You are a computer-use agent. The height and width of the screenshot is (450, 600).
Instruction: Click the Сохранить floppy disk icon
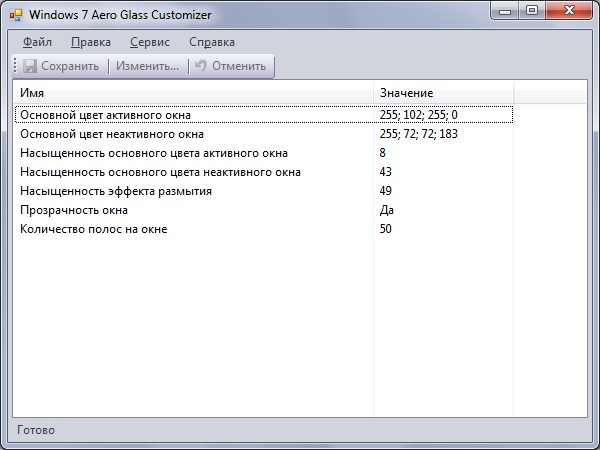pos(29,66)
